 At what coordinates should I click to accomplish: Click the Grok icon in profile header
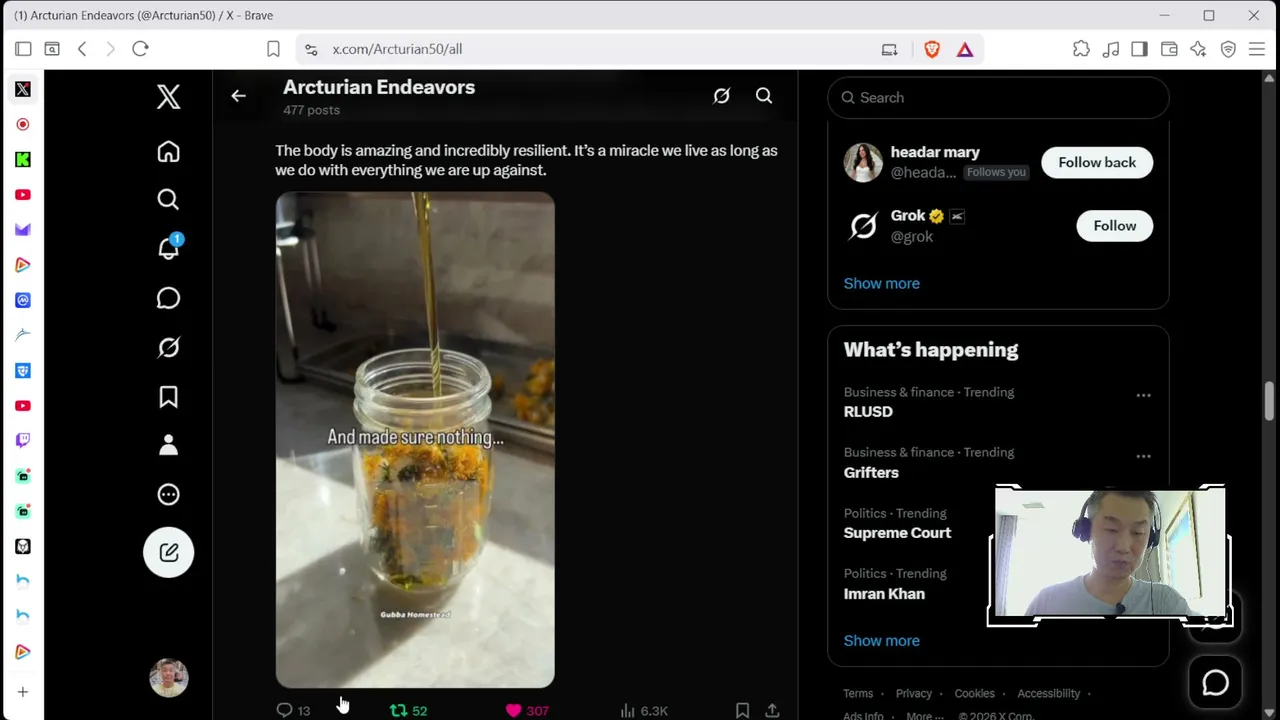coord(721,96)
